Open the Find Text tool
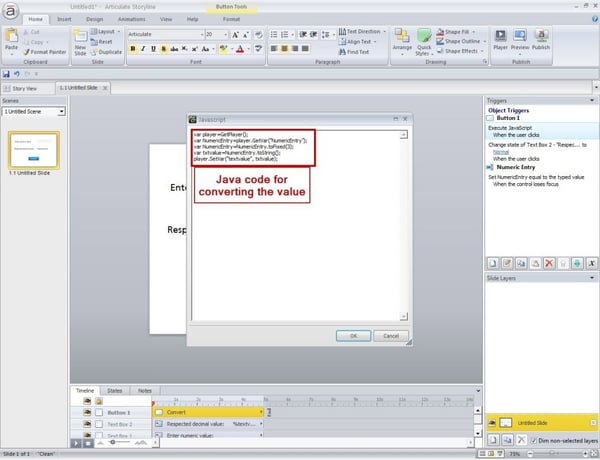The image size is (600, 460). click(354, 52)
